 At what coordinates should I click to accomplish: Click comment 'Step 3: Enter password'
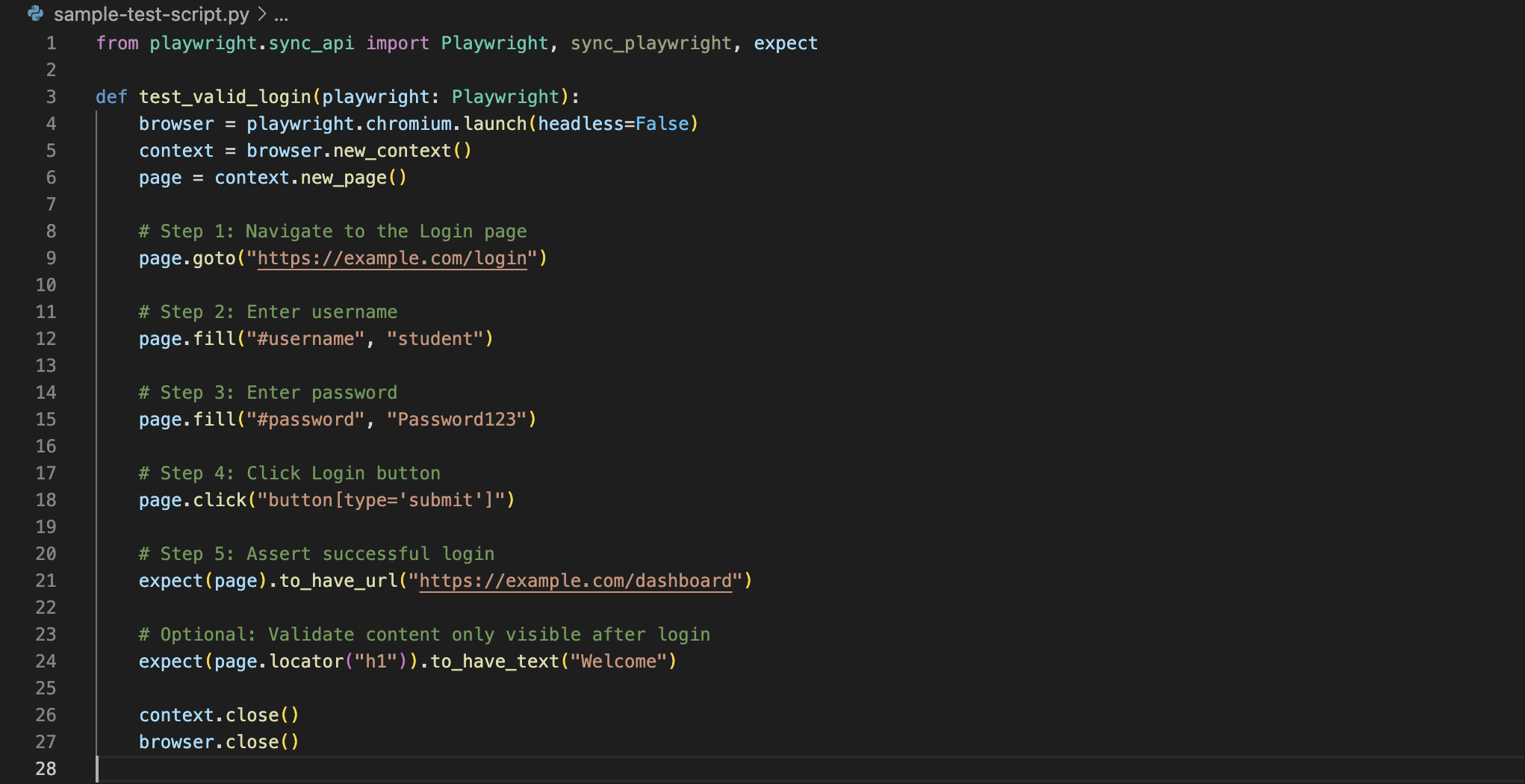tap(268, 393)
